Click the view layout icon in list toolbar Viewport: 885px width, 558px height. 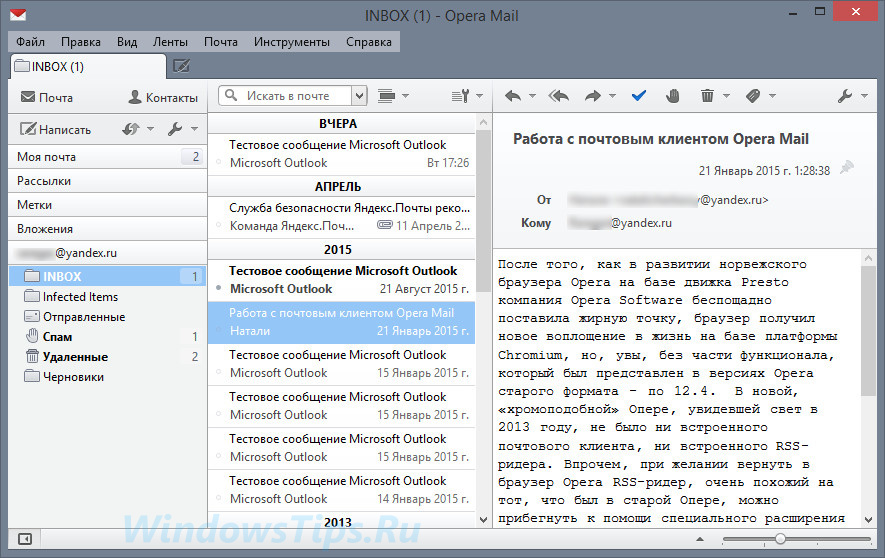pyautogui.click(x=387, y=96)
